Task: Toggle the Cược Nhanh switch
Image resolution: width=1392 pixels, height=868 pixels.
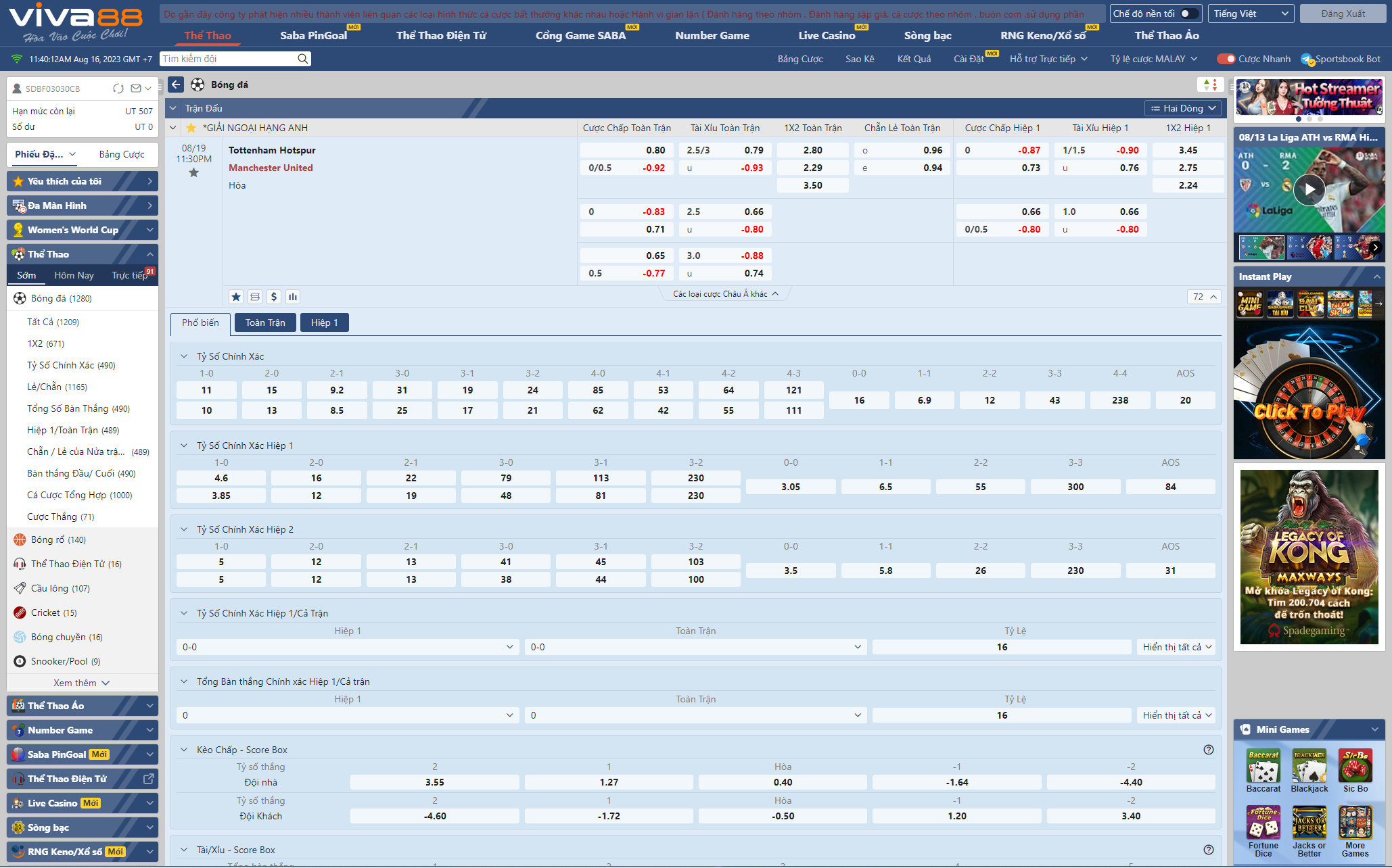Action: click(x=1226, y=59)
